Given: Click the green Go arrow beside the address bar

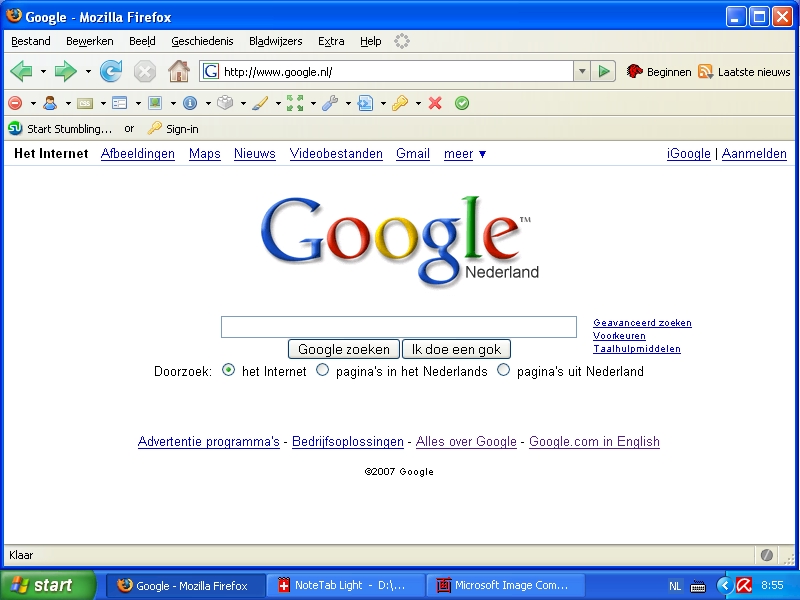Looking at the screenshot, I should click(604, 71).
